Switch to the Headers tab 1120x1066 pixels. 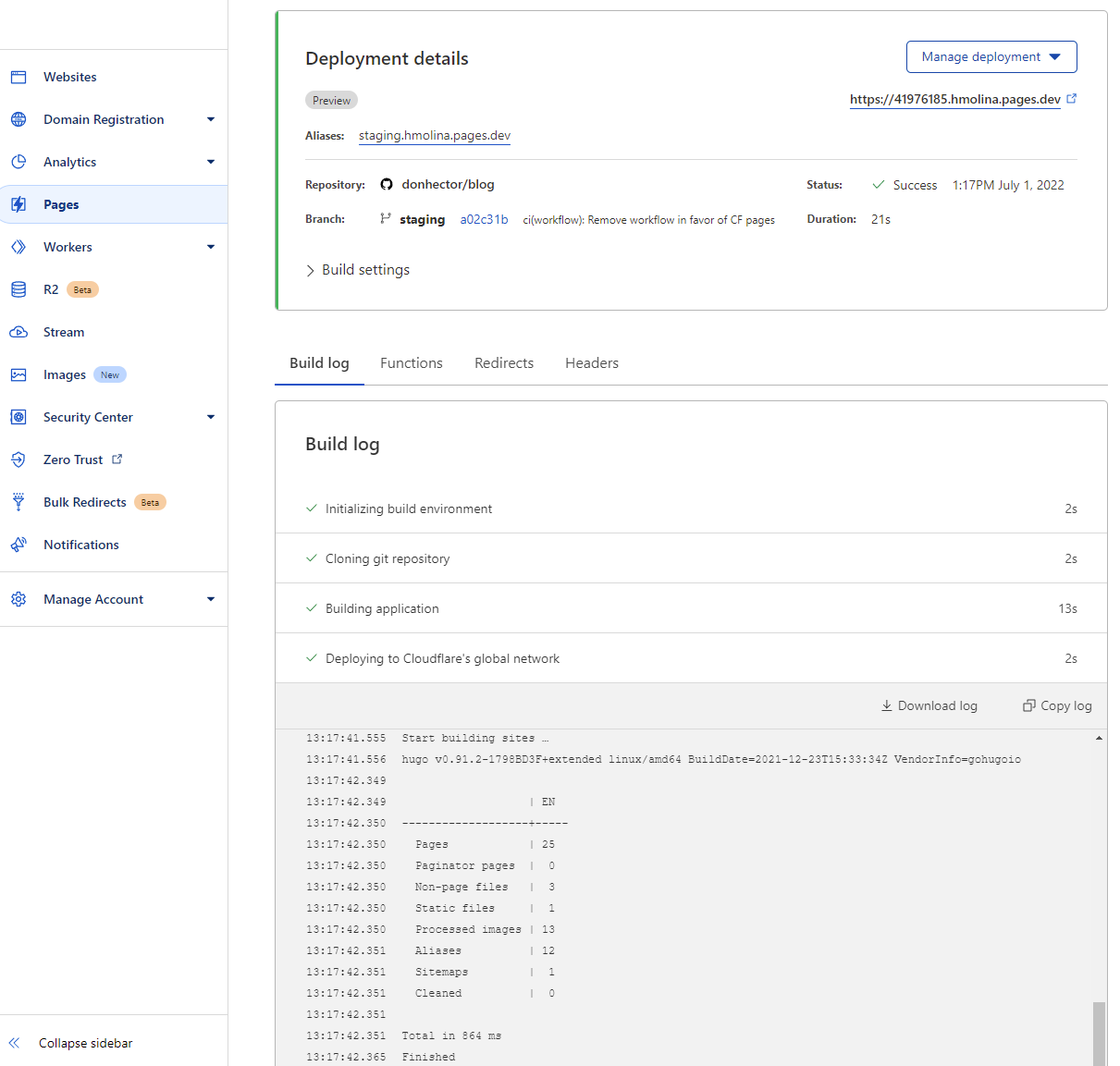coord(591,362)
